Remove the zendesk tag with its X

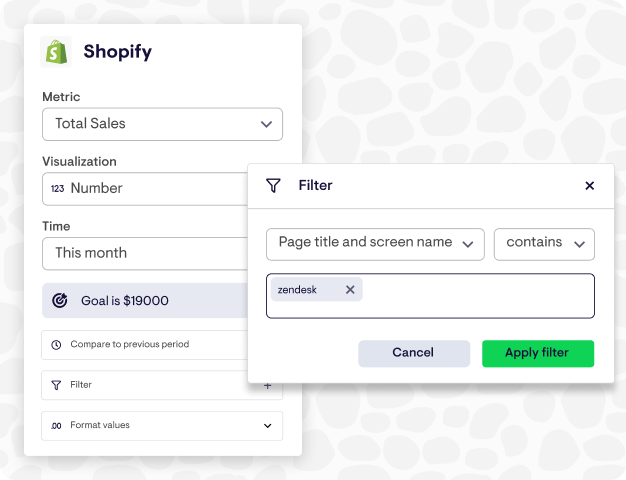click(x=350, y=290)
